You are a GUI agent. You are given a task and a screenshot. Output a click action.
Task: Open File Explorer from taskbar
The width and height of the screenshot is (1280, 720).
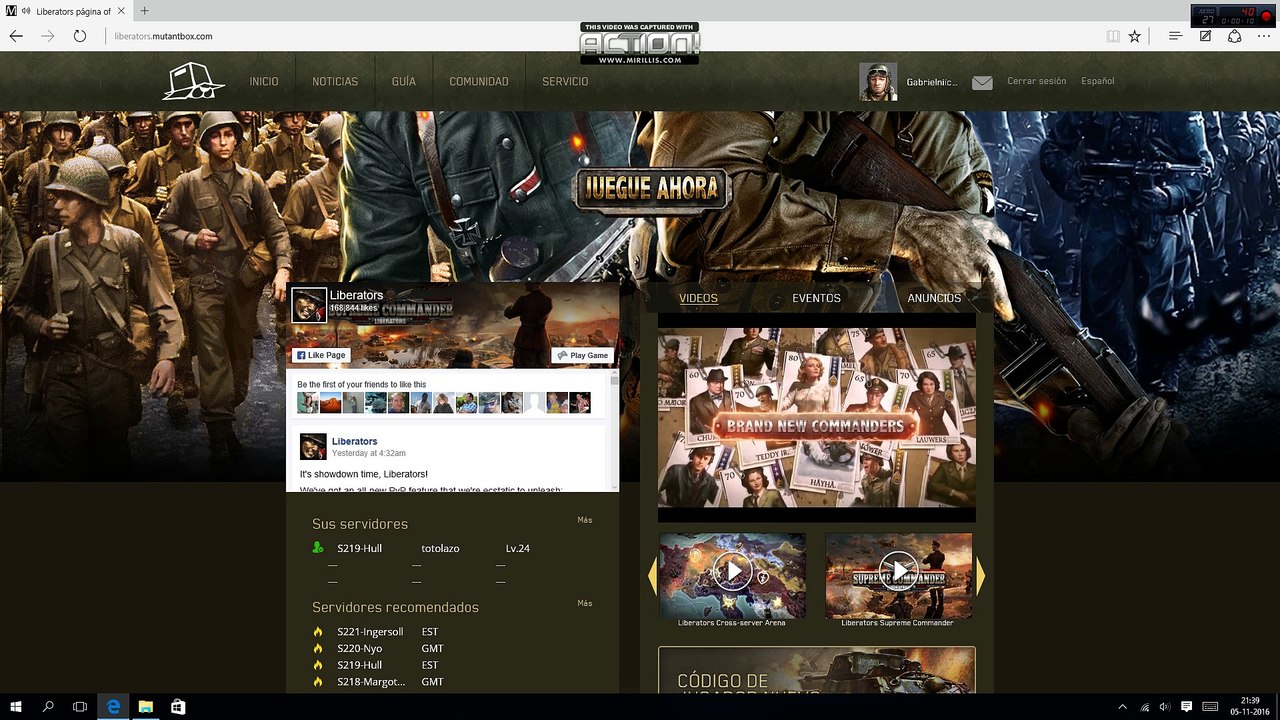click(x=145, y=706)
